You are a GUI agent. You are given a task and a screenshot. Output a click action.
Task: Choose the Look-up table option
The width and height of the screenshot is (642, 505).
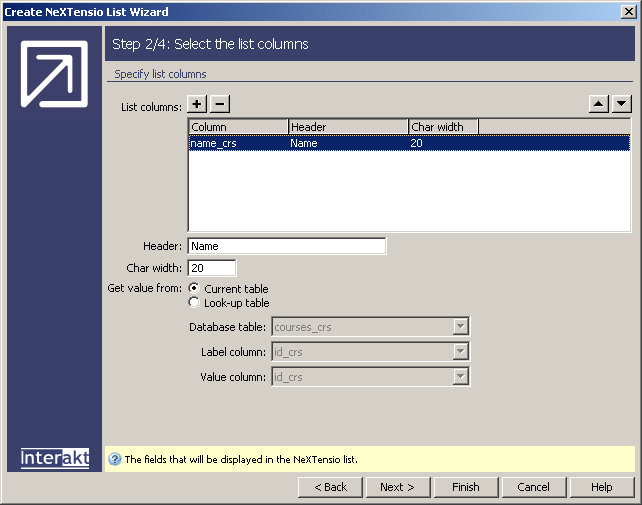194,303
